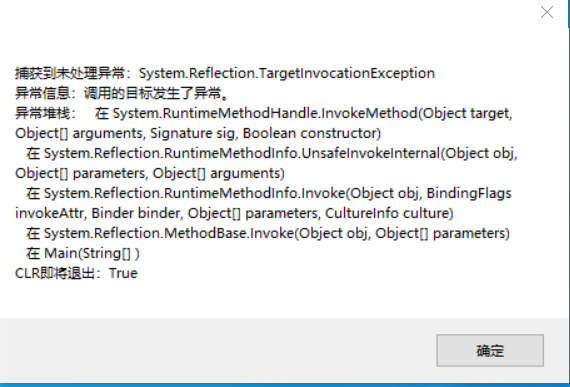The image size is (570, 387).
Task: Click the Main(String[] ) stack entry
Action: [92, 253]
